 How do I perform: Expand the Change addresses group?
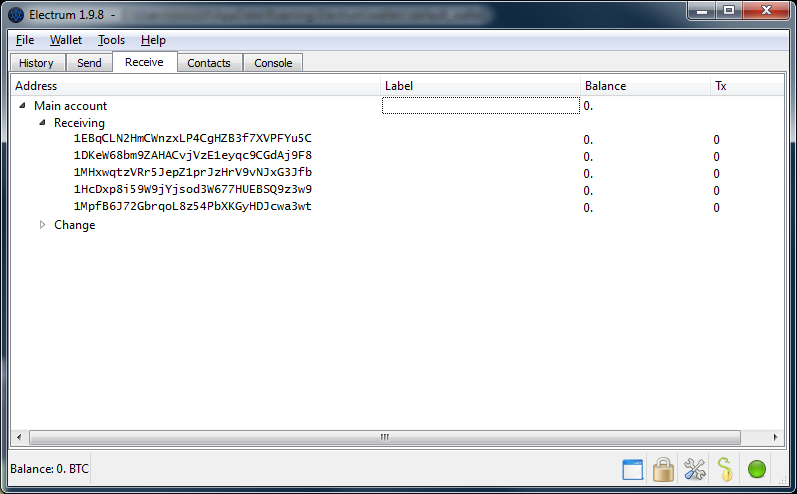point(43,225)
